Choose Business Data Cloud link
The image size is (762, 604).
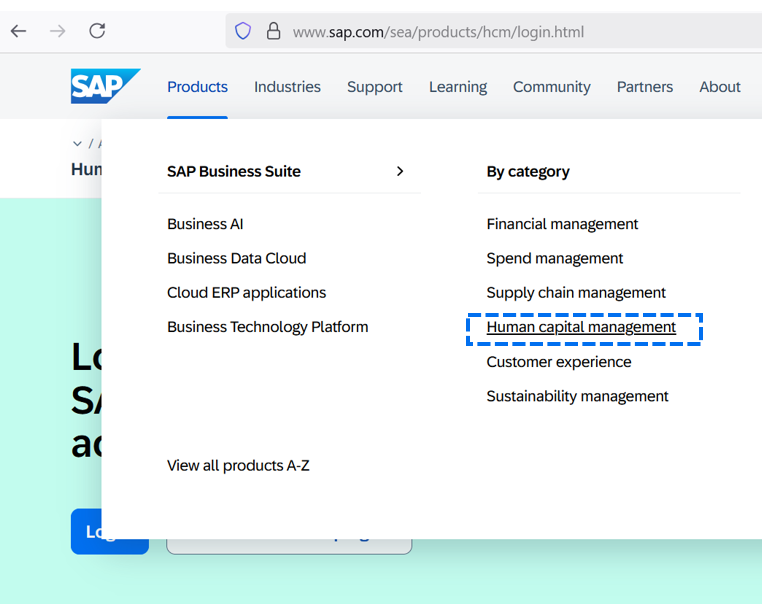click(x=236, y=258)
